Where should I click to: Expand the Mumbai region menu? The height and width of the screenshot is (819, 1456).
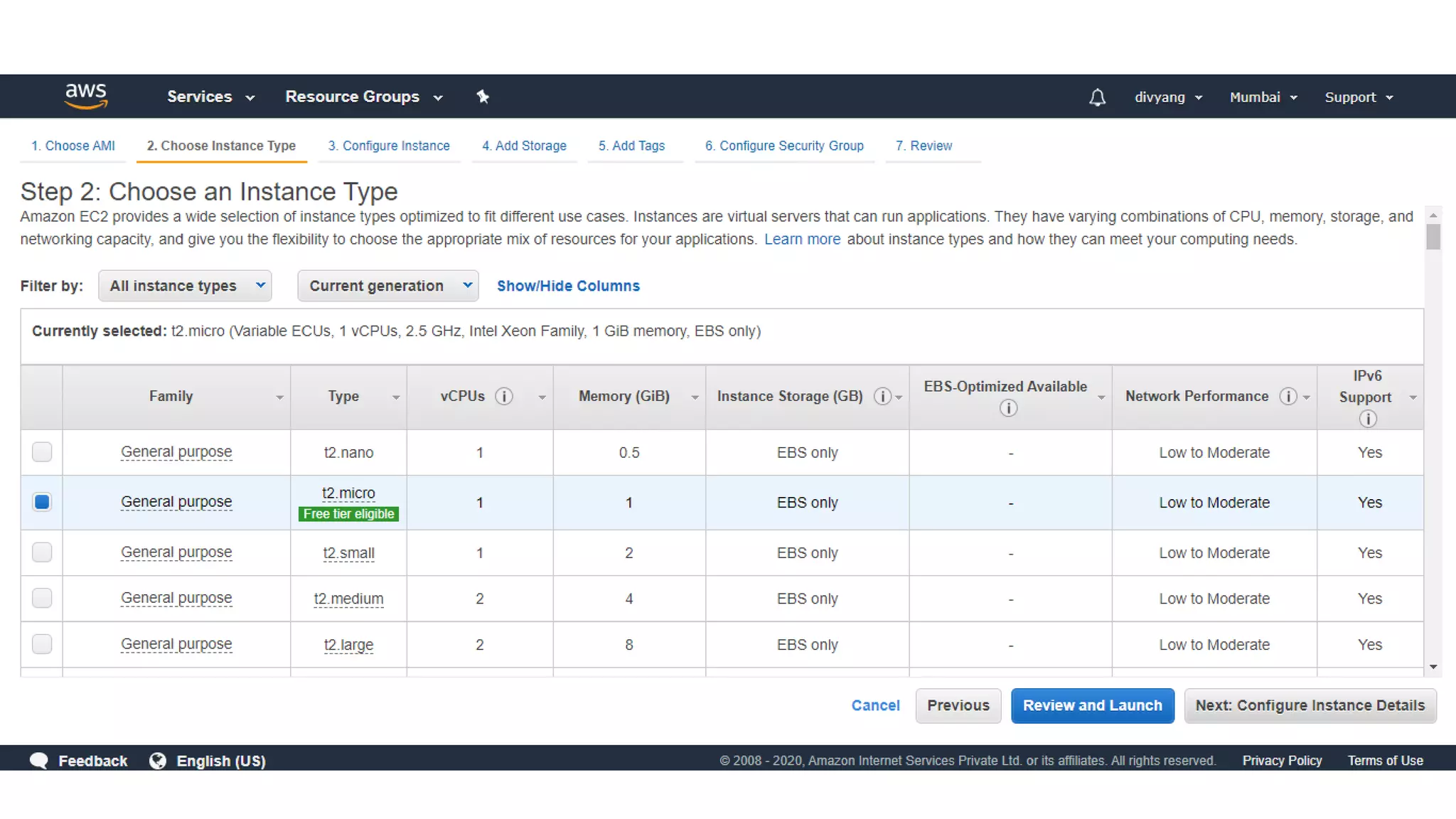(x=1263, y=97)
